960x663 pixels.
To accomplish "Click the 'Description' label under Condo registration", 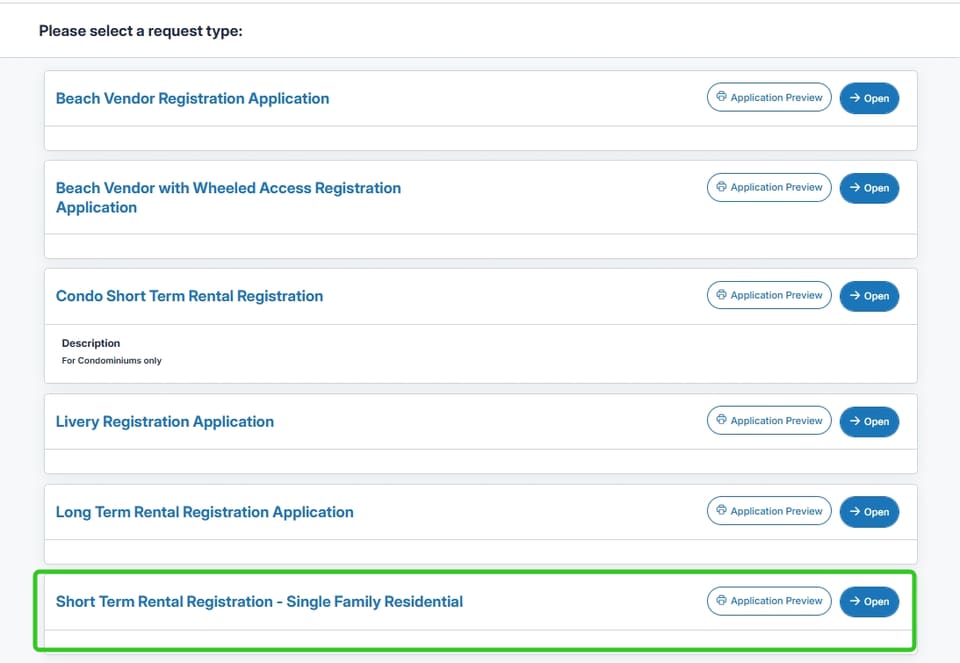I will (91, 343).
